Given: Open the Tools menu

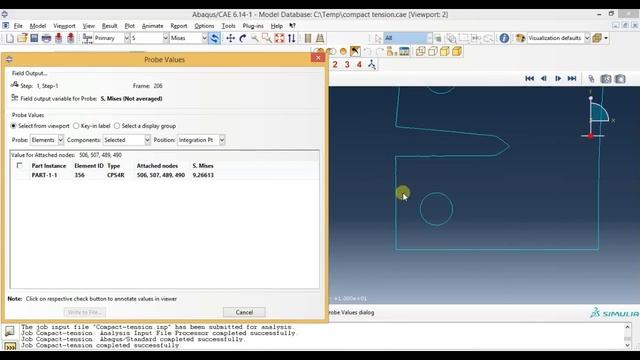Looking at the screenshot, I should coord(229,26).
